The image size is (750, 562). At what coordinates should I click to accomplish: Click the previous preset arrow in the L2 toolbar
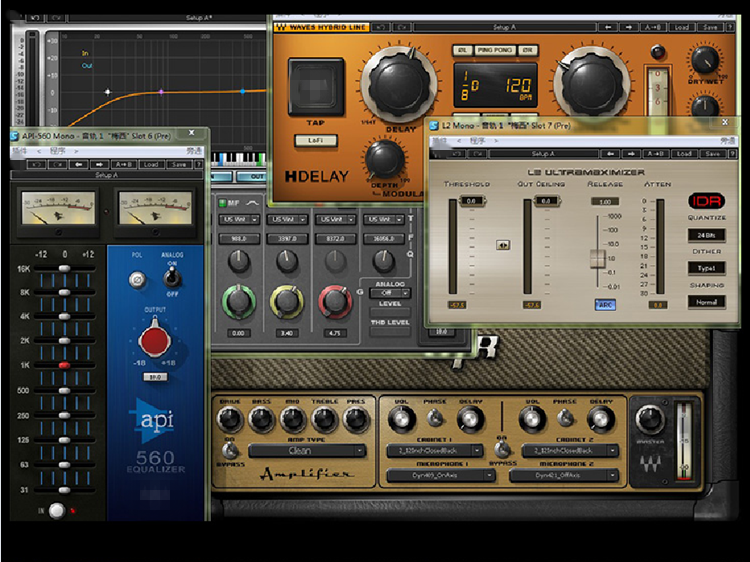pos(610,154)
